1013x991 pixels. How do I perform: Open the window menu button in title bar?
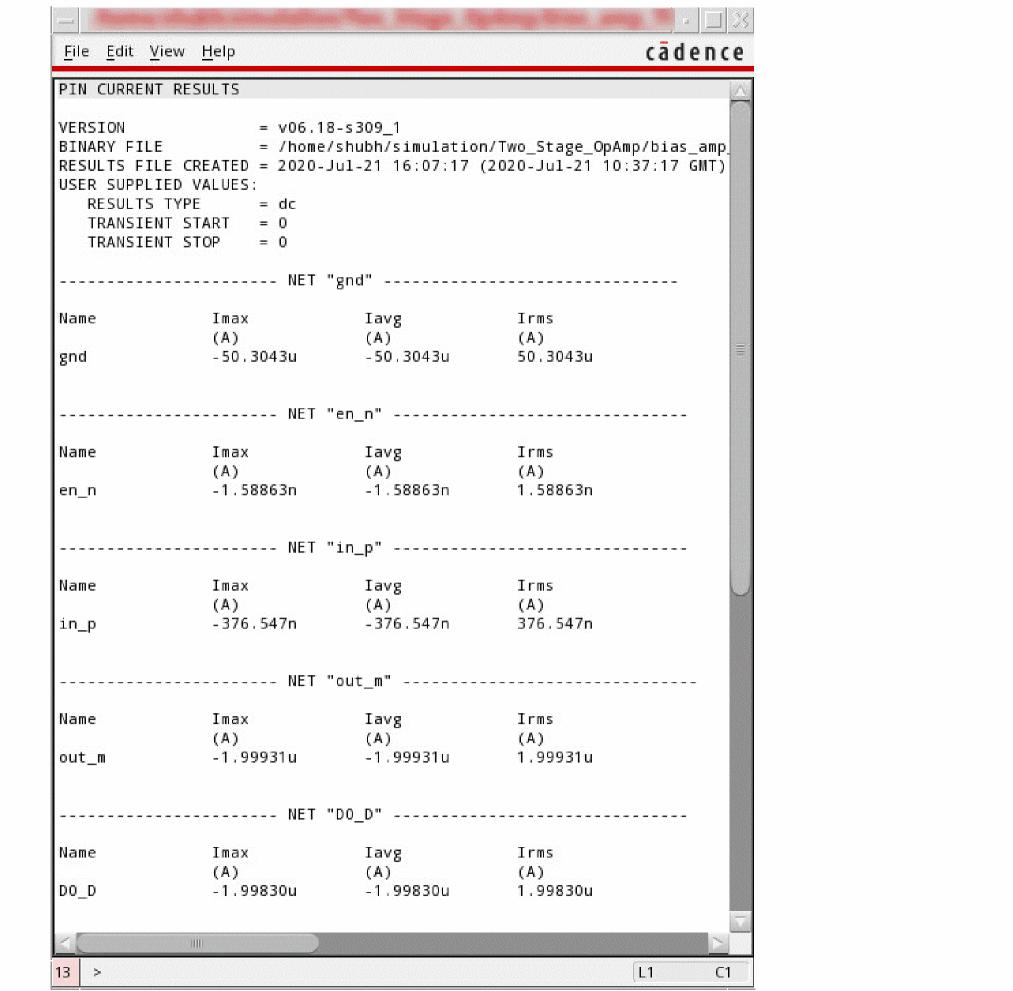click(65, 21)
